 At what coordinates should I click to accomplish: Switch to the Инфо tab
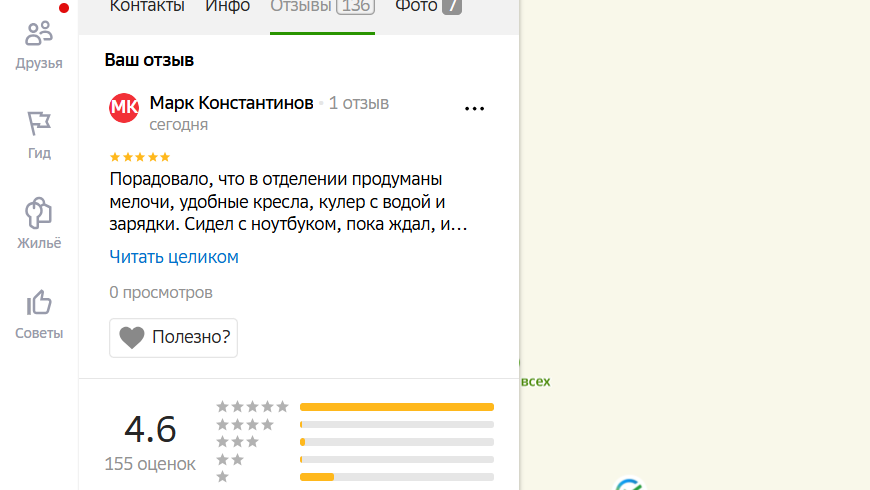[227, 7]
